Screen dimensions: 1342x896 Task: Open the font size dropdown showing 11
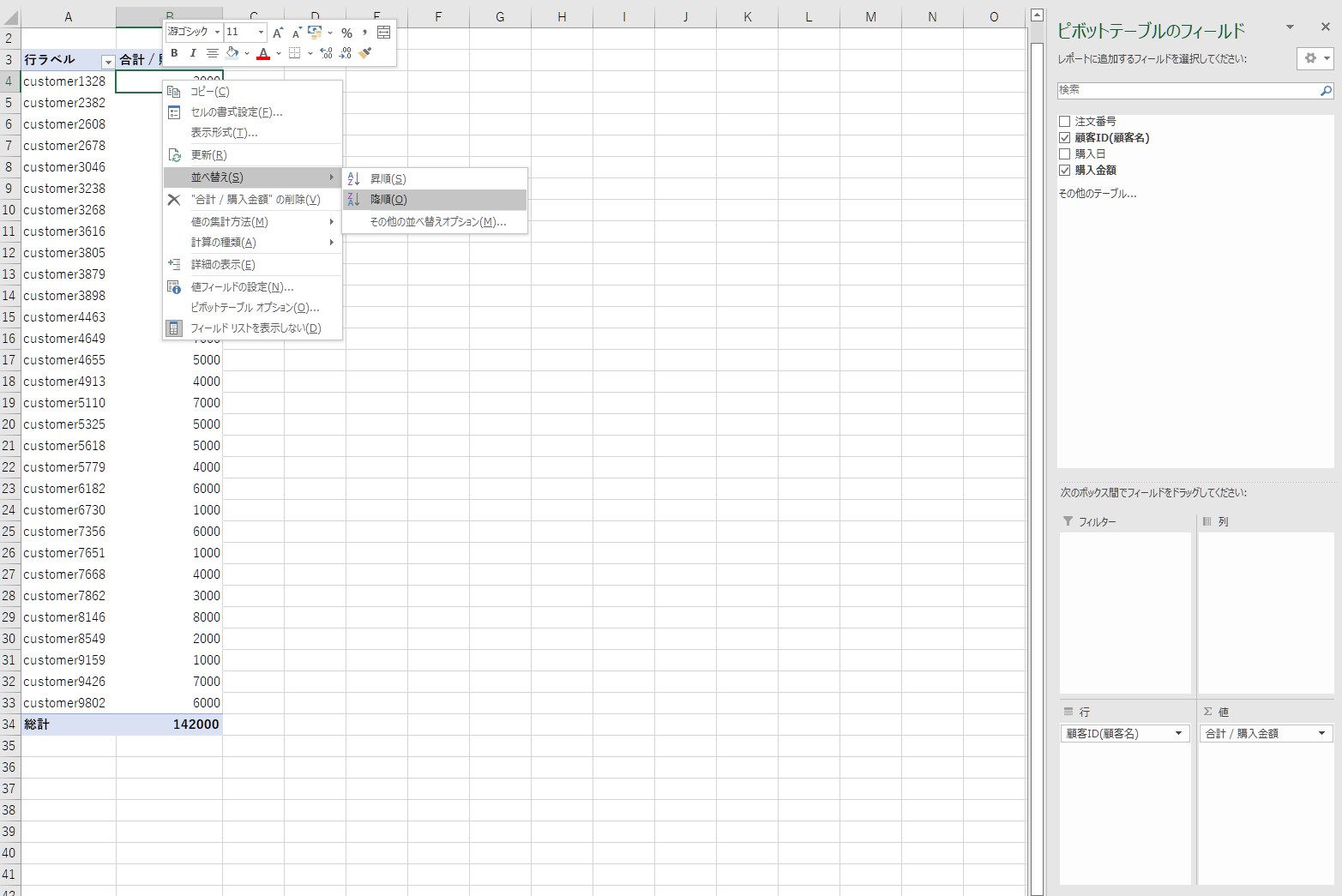pos(261,33)
